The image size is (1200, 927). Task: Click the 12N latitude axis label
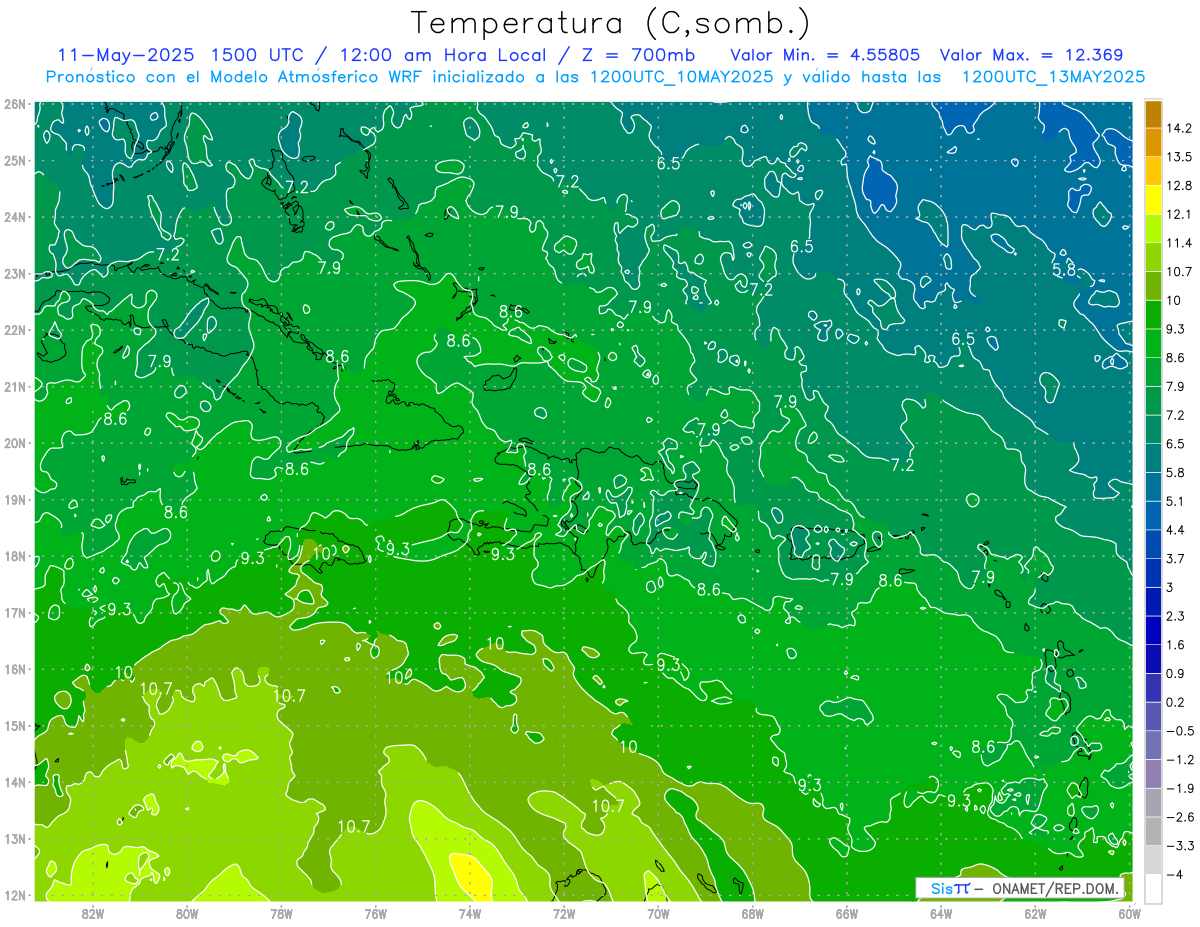click(x=14, y=895)
